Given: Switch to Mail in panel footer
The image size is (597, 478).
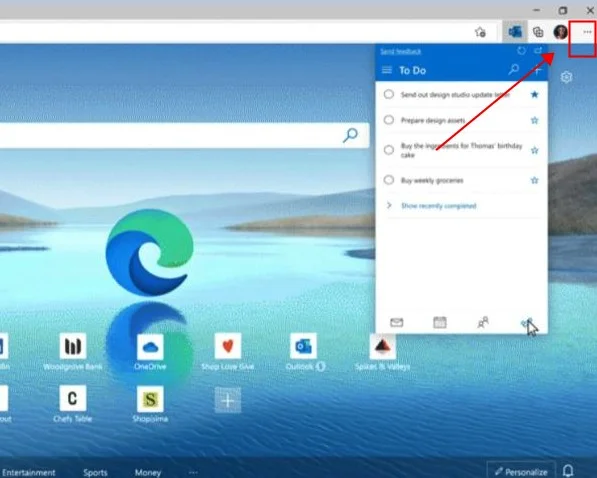Looking at the screenshot, I should [396, 323].
